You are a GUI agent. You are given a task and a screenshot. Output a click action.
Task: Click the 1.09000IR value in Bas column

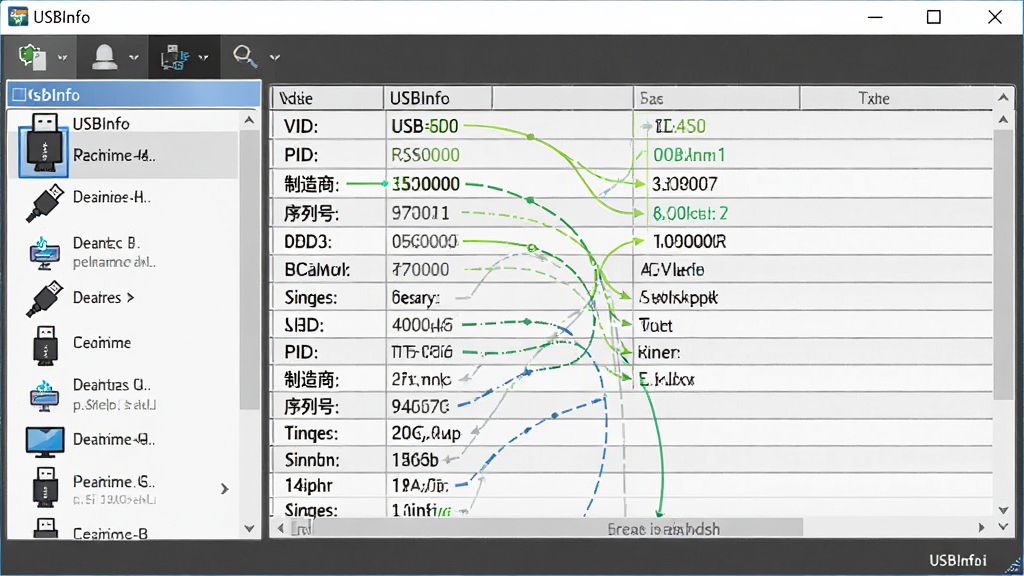click(x=690, y=242)
